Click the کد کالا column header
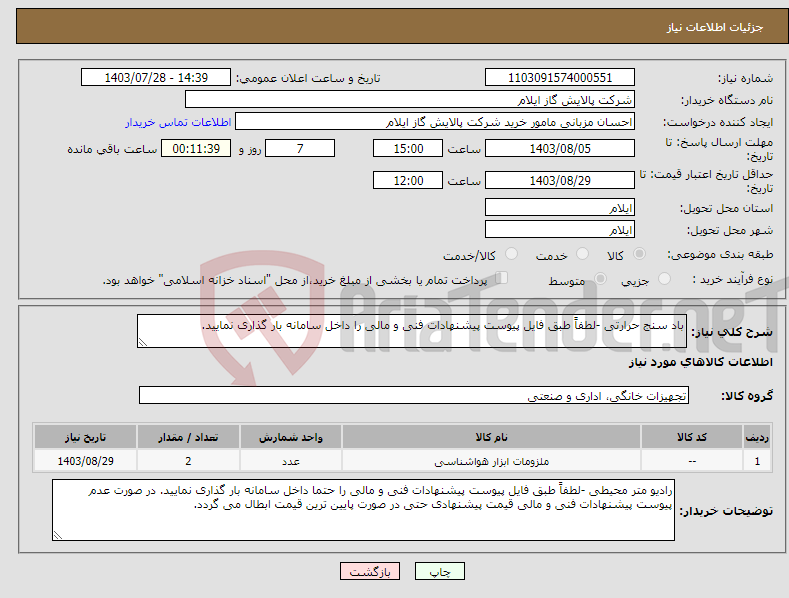 pyautogui.click(x=692, y=437)
